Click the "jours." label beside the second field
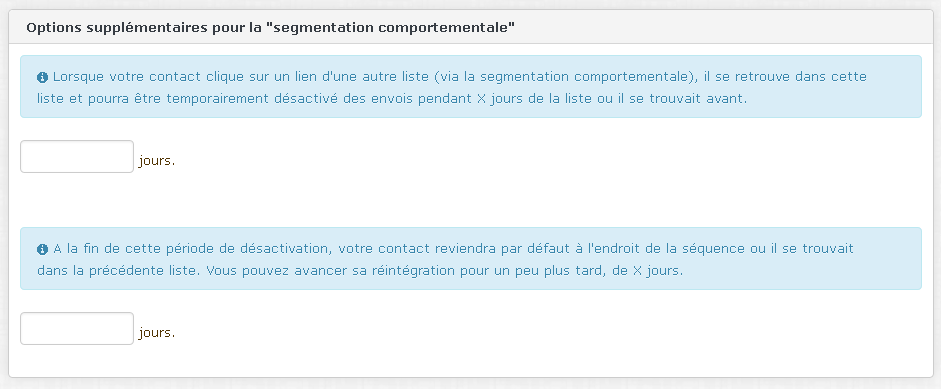The width and height of the screenshot is (941, 389). pos(157,333)
